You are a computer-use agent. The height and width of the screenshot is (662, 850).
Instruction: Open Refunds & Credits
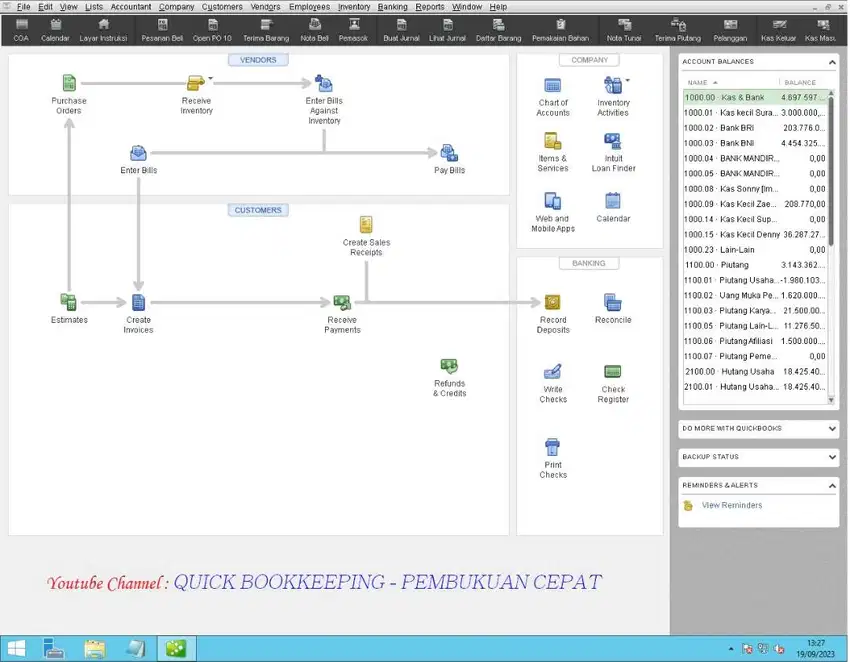point(449,367)
